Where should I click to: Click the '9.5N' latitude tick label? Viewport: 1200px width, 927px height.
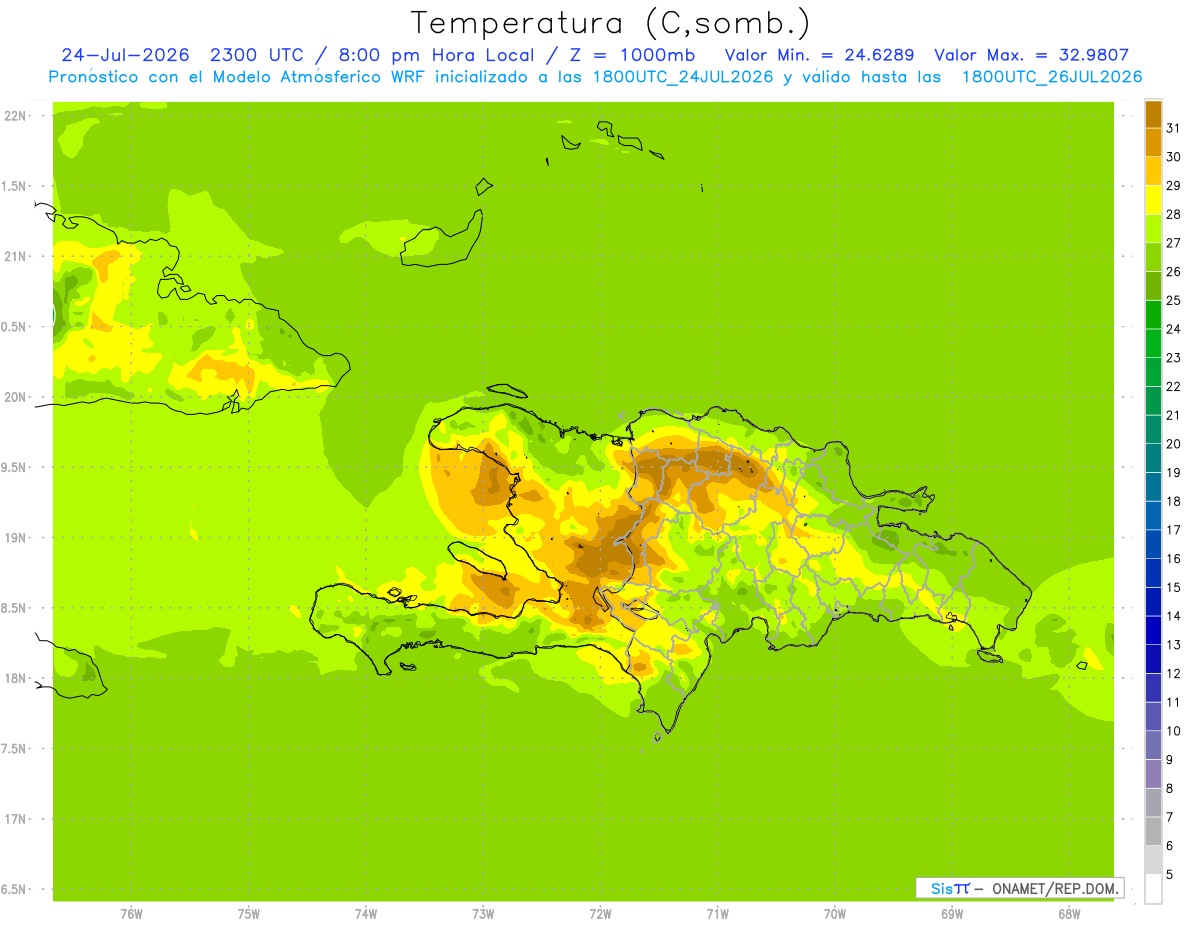click(x=15, y=467)
